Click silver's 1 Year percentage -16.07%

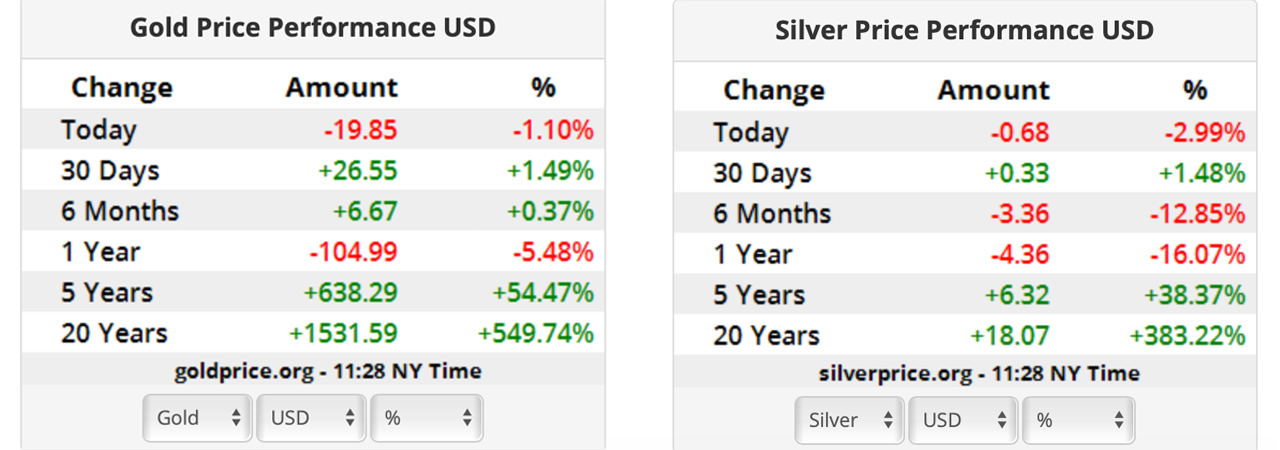tap(1194, 254)
